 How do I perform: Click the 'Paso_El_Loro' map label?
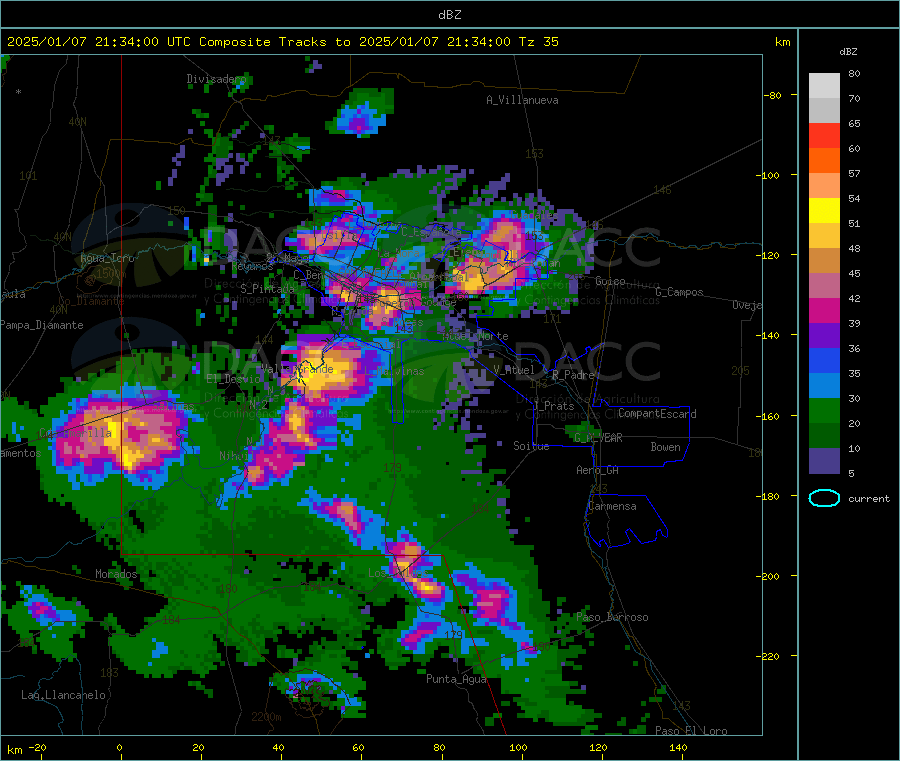691,731
